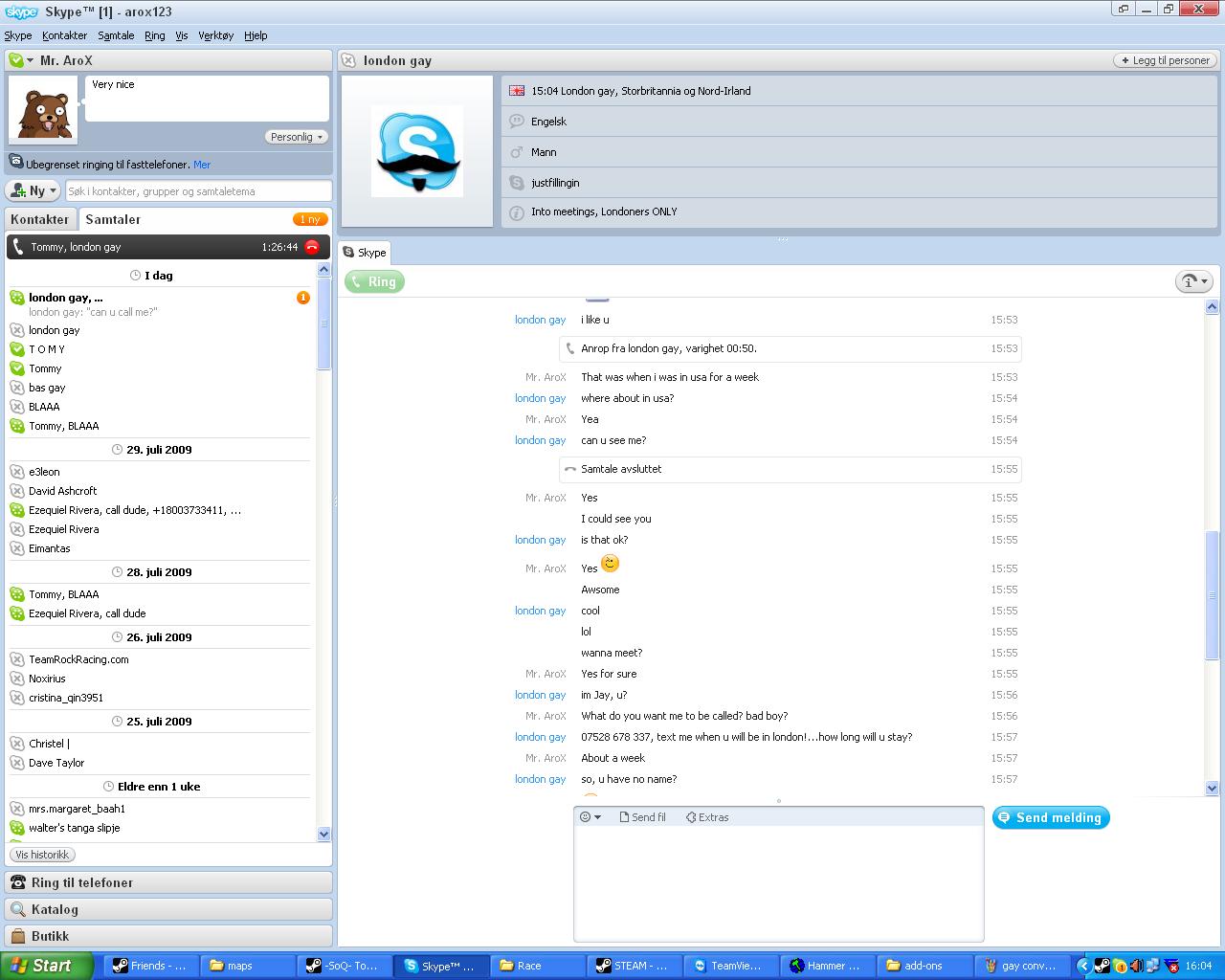Screen dimensions: 1225x980
Task: Open the Hjelp menu
Action: pos(256,35)
